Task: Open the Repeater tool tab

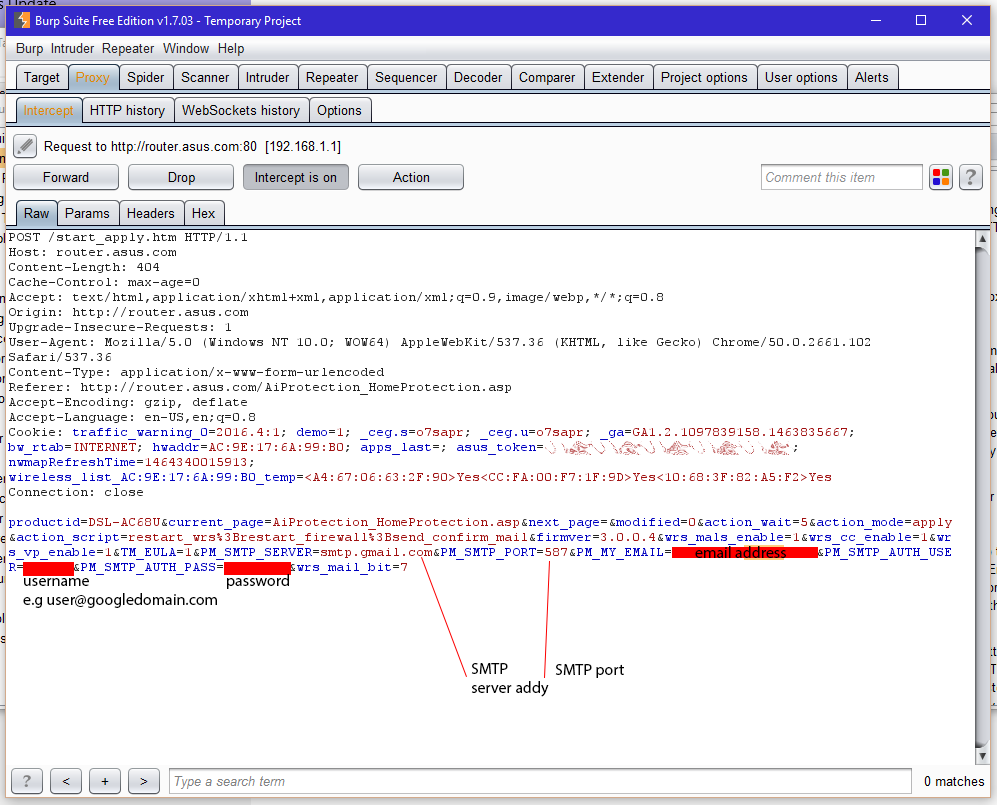Action: pyautogui.click(x=332, y=78)
